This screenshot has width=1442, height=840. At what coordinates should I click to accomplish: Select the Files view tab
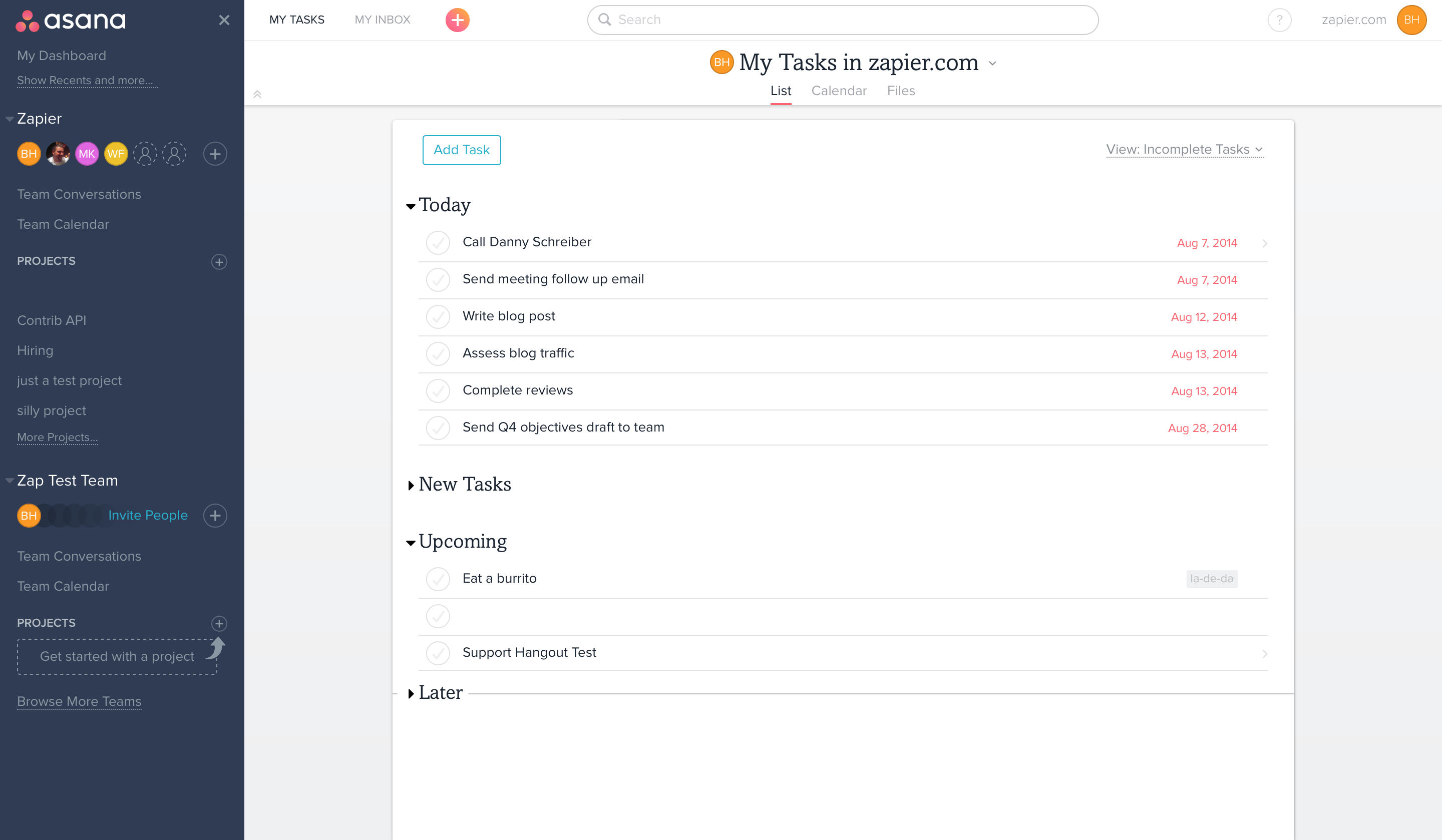[901, 91]
